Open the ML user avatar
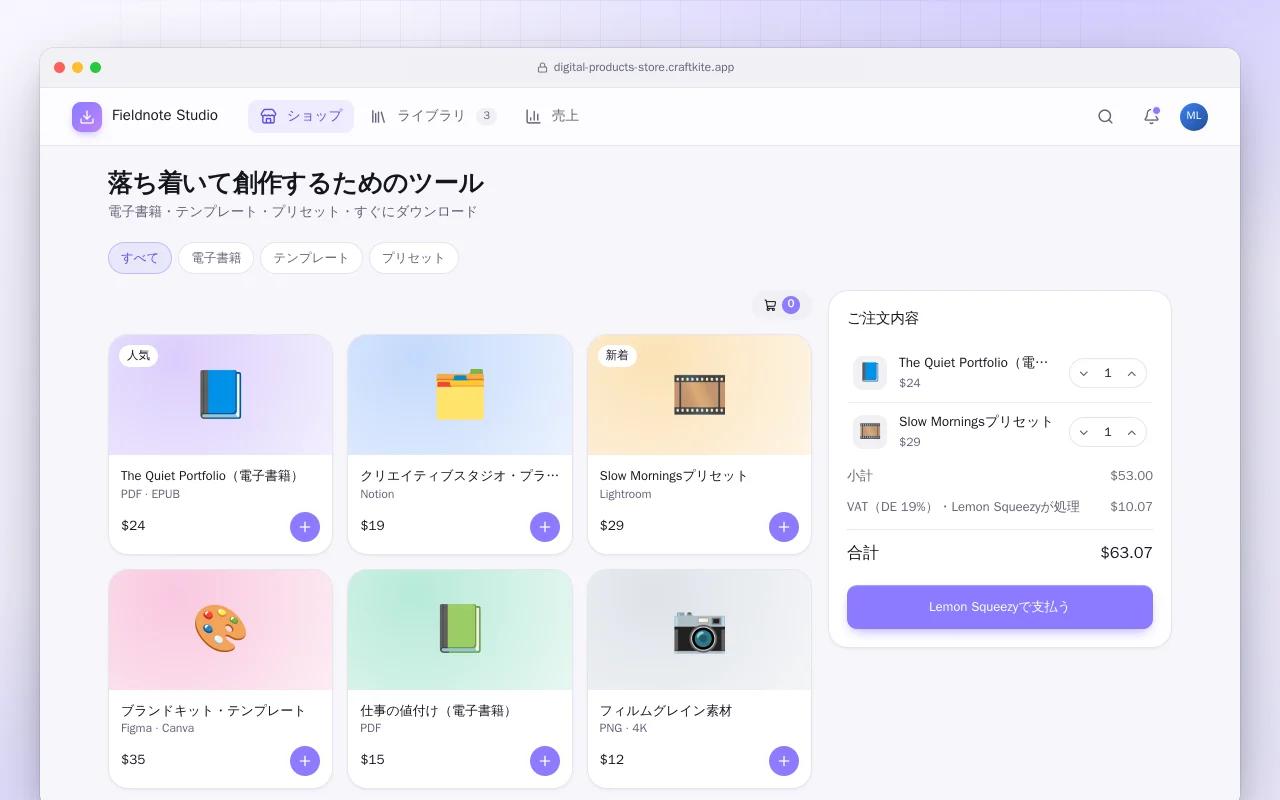Viewport: 1280px width, 800px height. [x=1194, y=117]
